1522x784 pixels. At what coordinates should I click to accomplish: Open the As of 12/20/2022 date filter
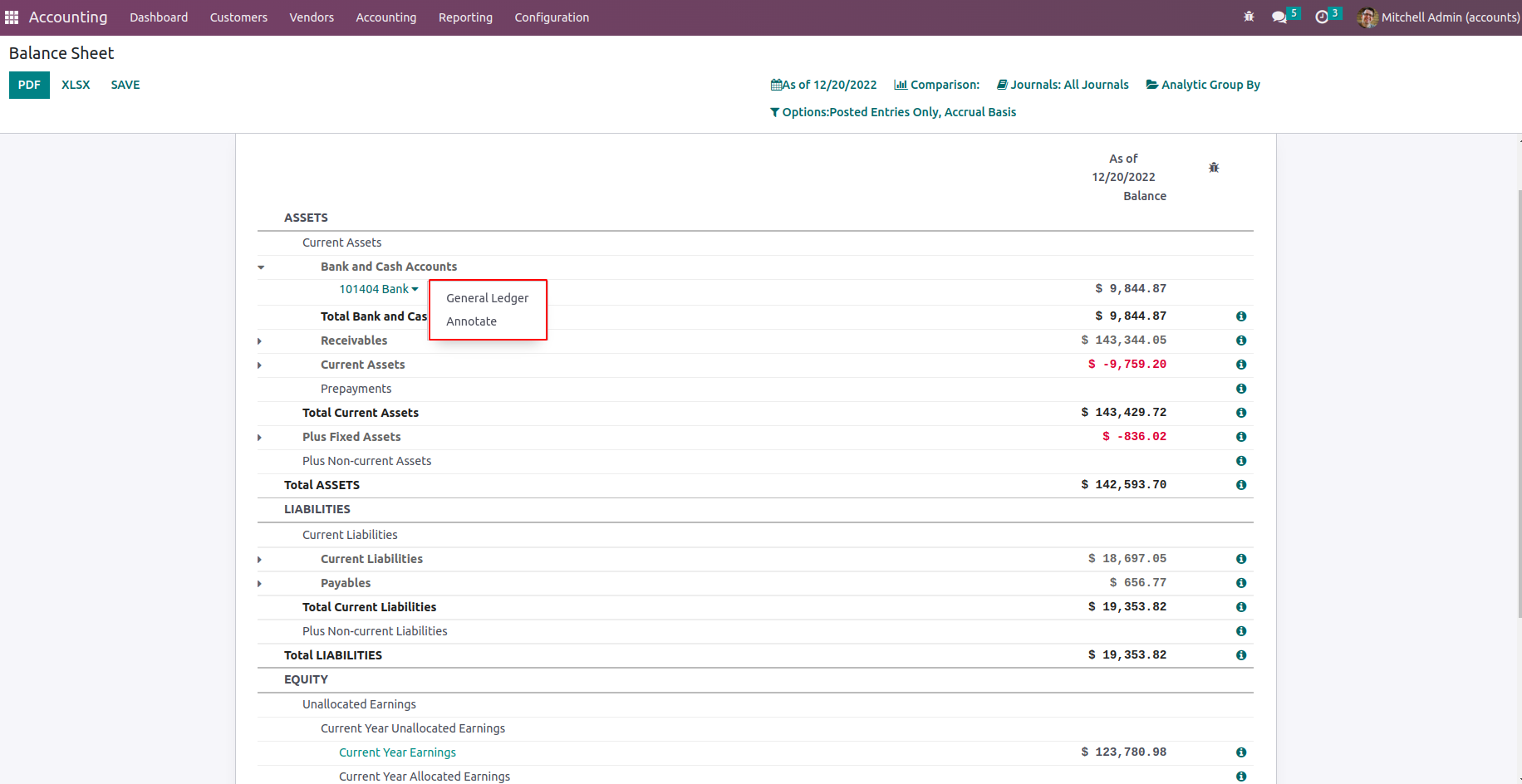823,85
